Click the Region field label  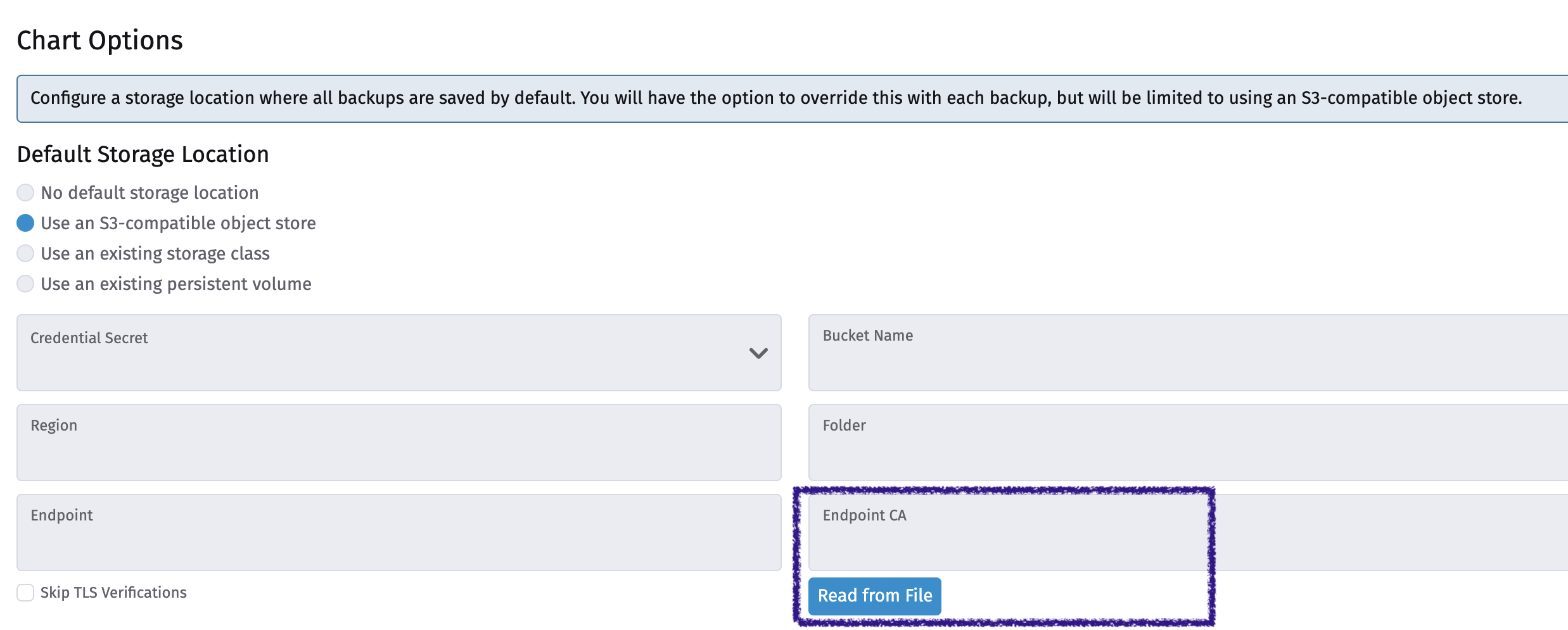[54, 425]
